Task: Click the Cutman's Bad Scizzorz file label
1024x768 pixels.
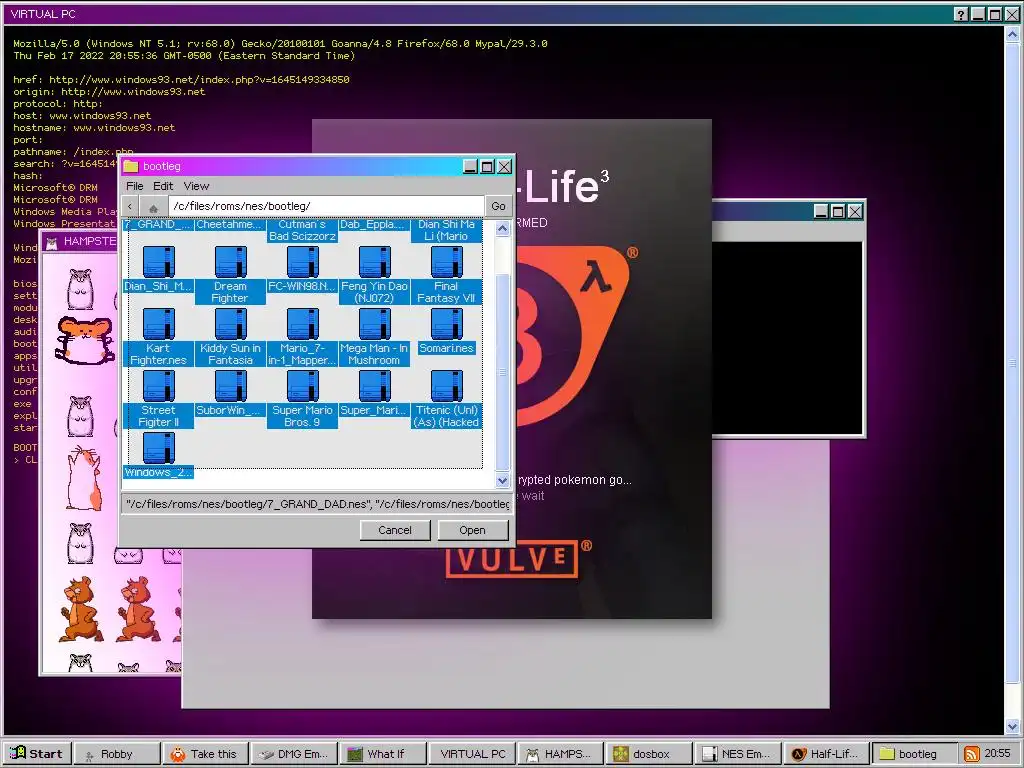Action: 302,231
